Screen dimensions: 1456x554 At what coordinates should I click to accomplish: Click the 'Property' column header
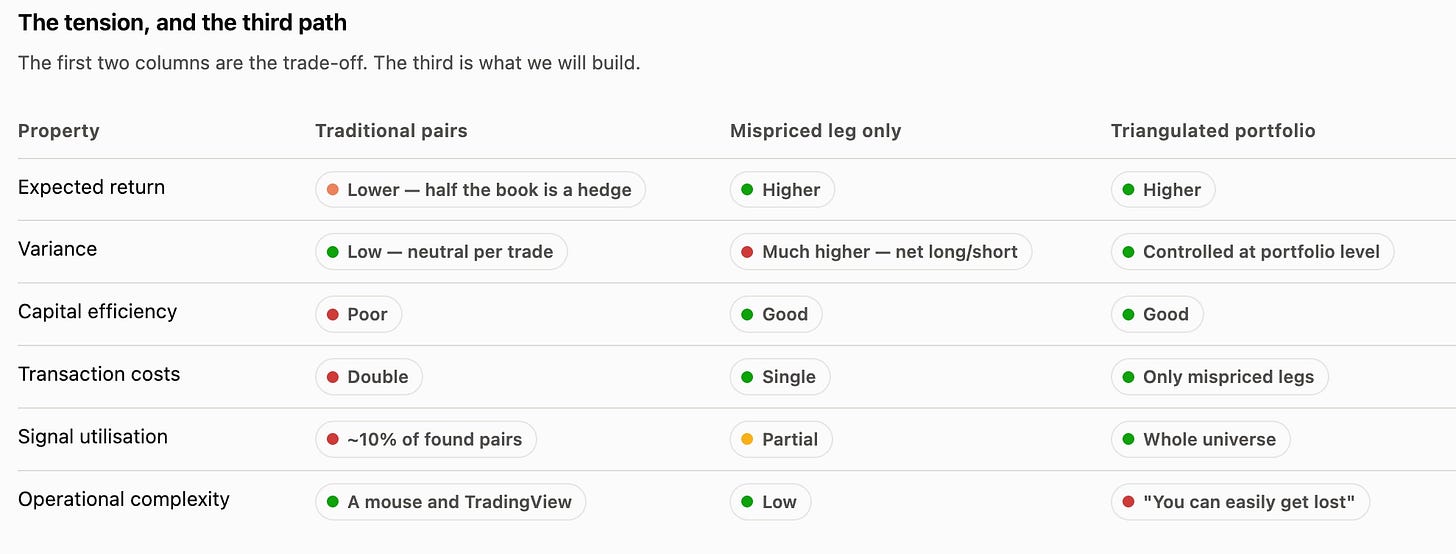[x=59, y=131]
